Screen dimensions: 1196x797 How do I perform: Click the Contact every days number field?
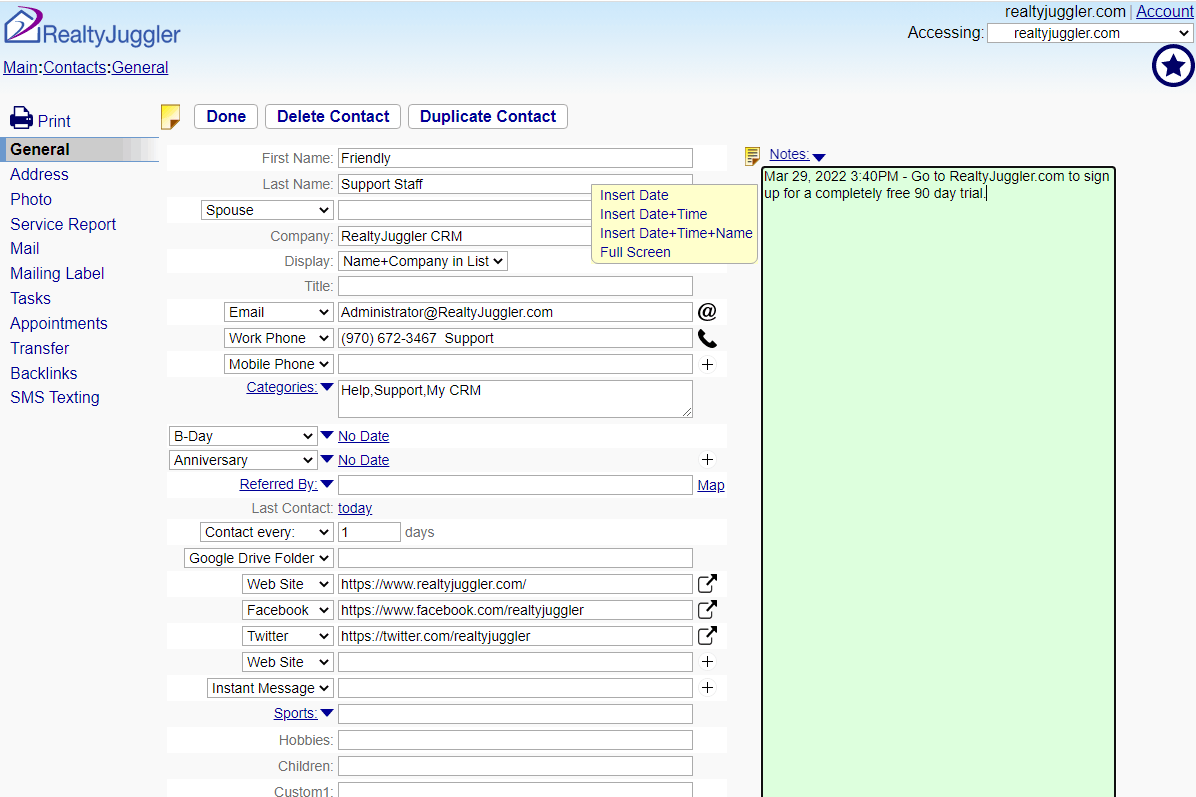point(369,532)
